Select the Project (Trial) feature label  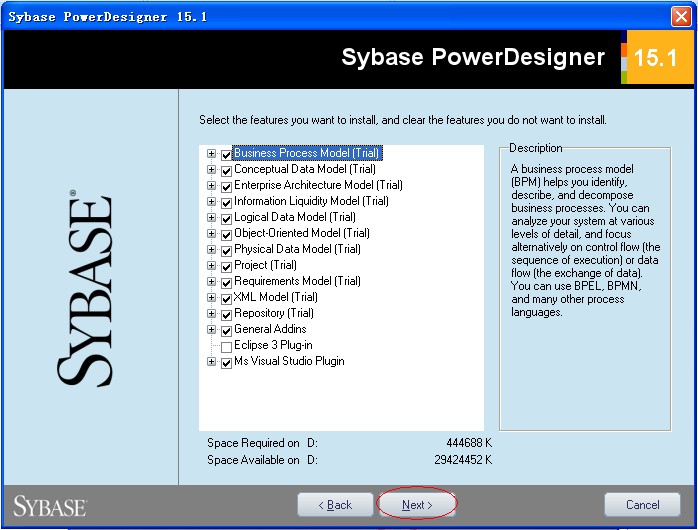265,266
